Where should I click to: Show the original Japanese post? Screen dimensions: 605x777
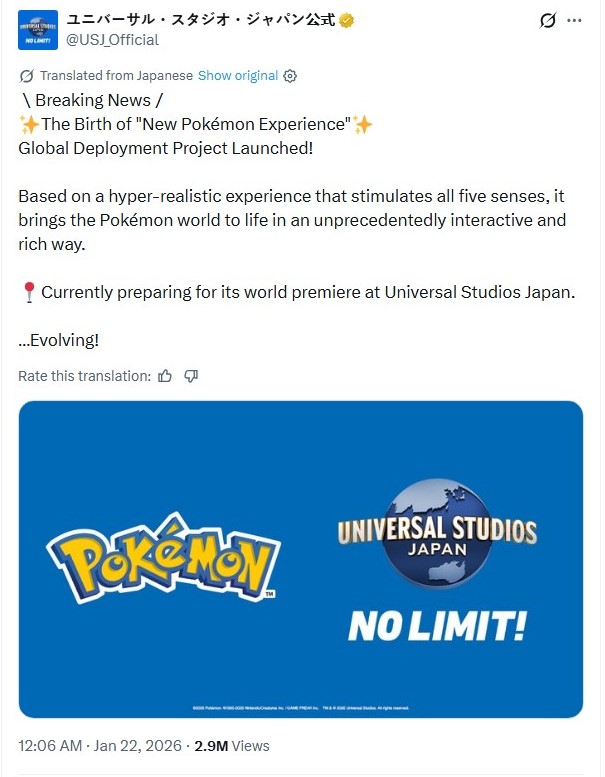[x=238, y=76]
